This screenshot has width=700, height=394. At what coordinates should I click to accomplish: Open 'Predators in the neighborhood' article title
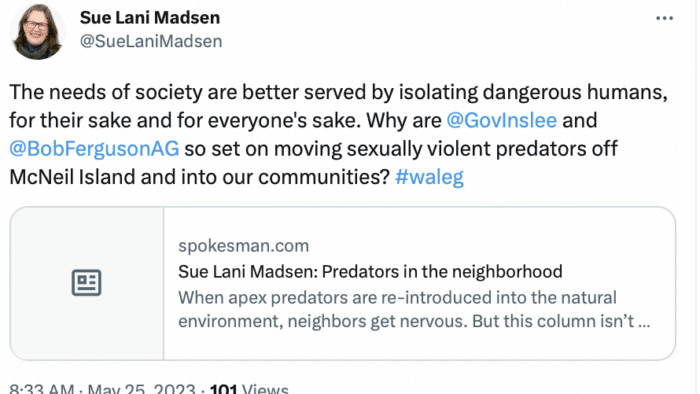pos(370,271)
